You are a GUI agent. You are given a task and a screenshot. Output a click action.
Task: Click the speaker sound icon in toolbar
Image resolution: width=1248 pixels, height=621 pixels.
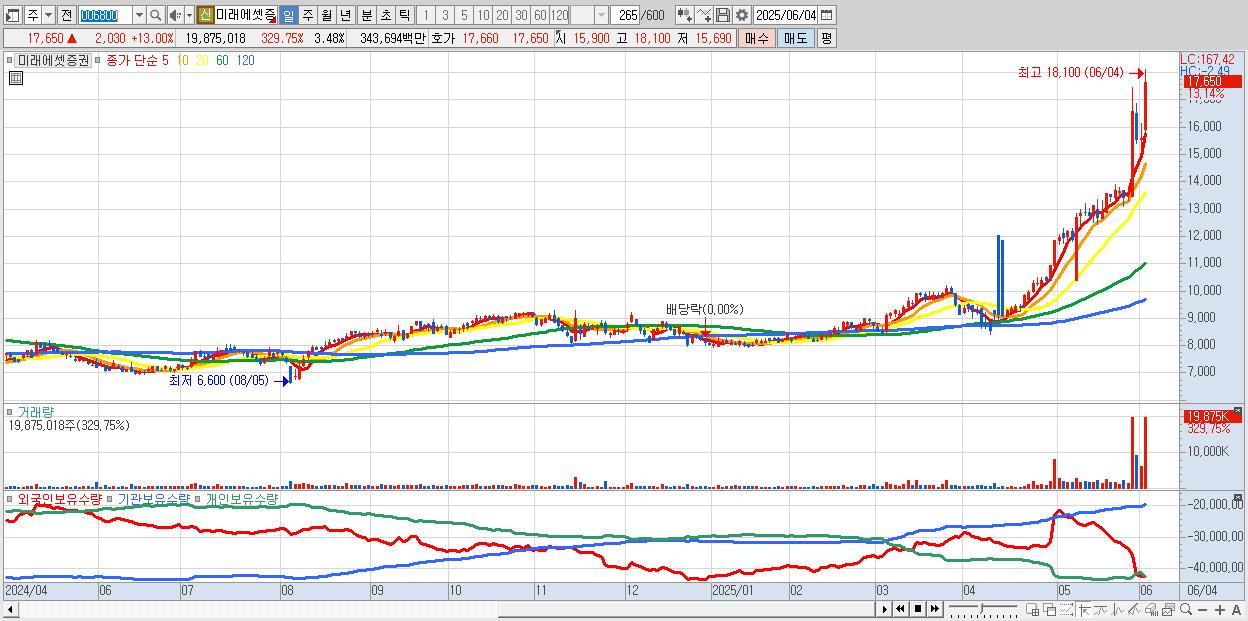point(175,15)
